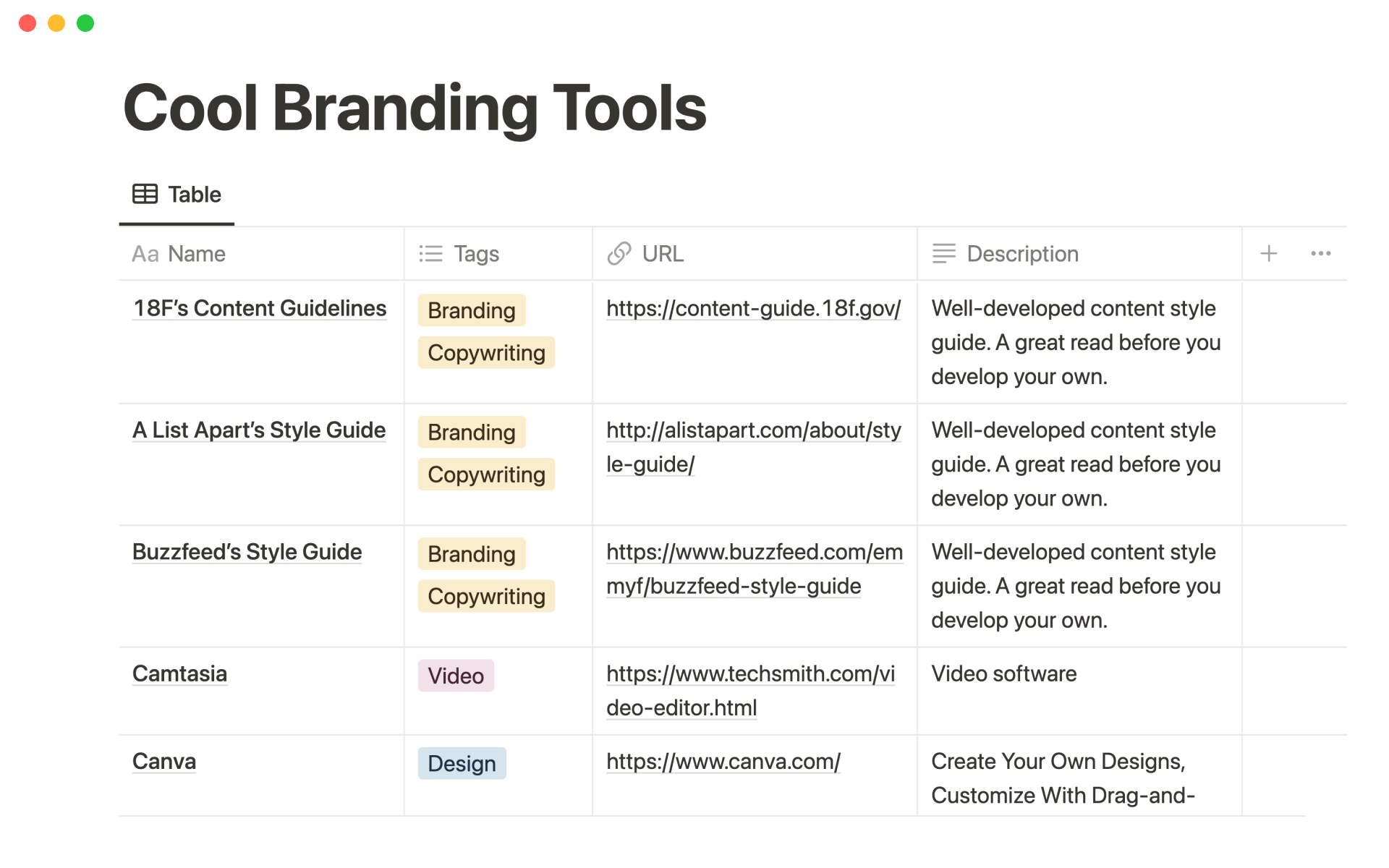Click the Copywriting tag in Buzzfeed row
1389x868 pixels.
coord(486,596)
